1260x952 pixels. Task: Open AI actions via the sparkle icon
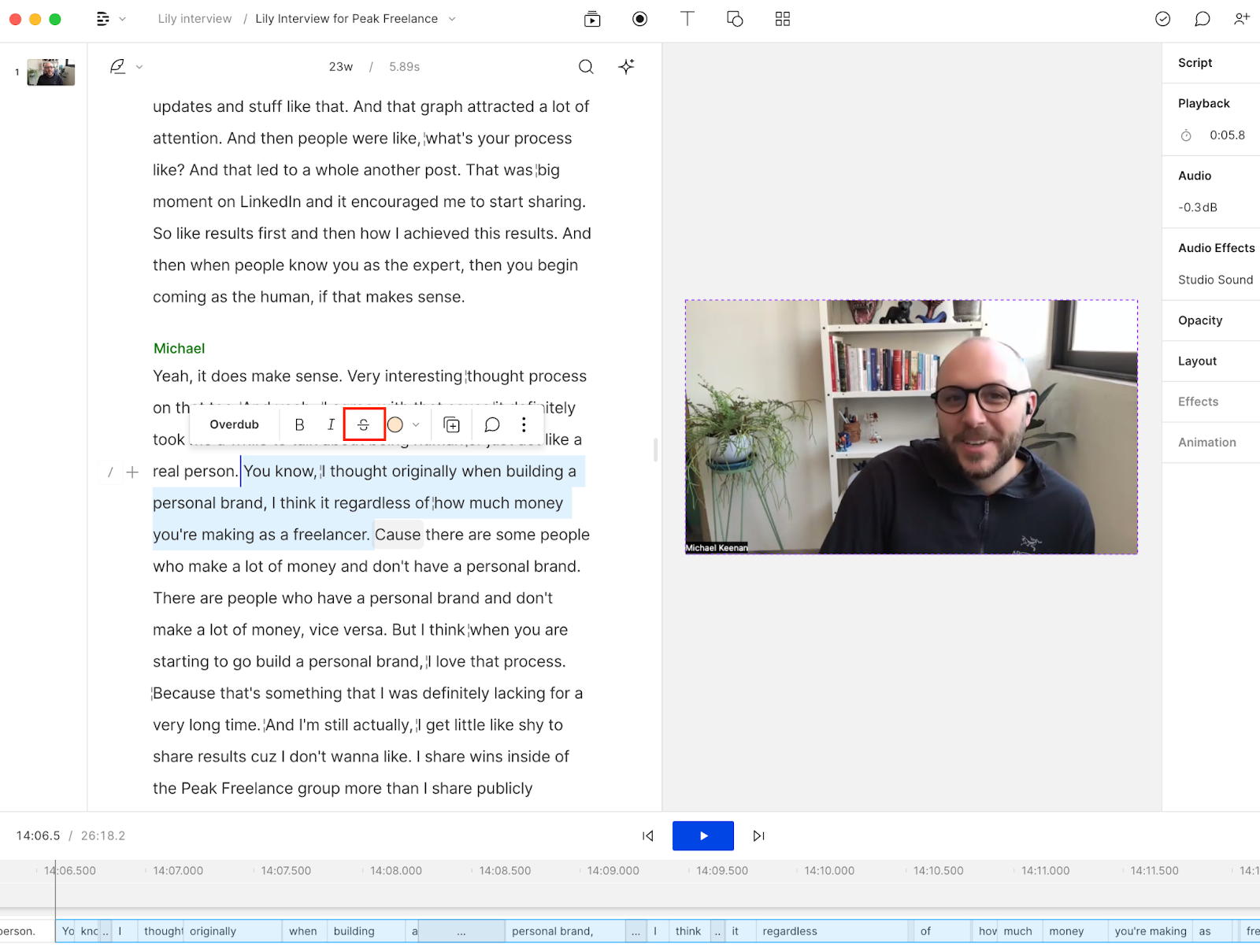point(626,67)
